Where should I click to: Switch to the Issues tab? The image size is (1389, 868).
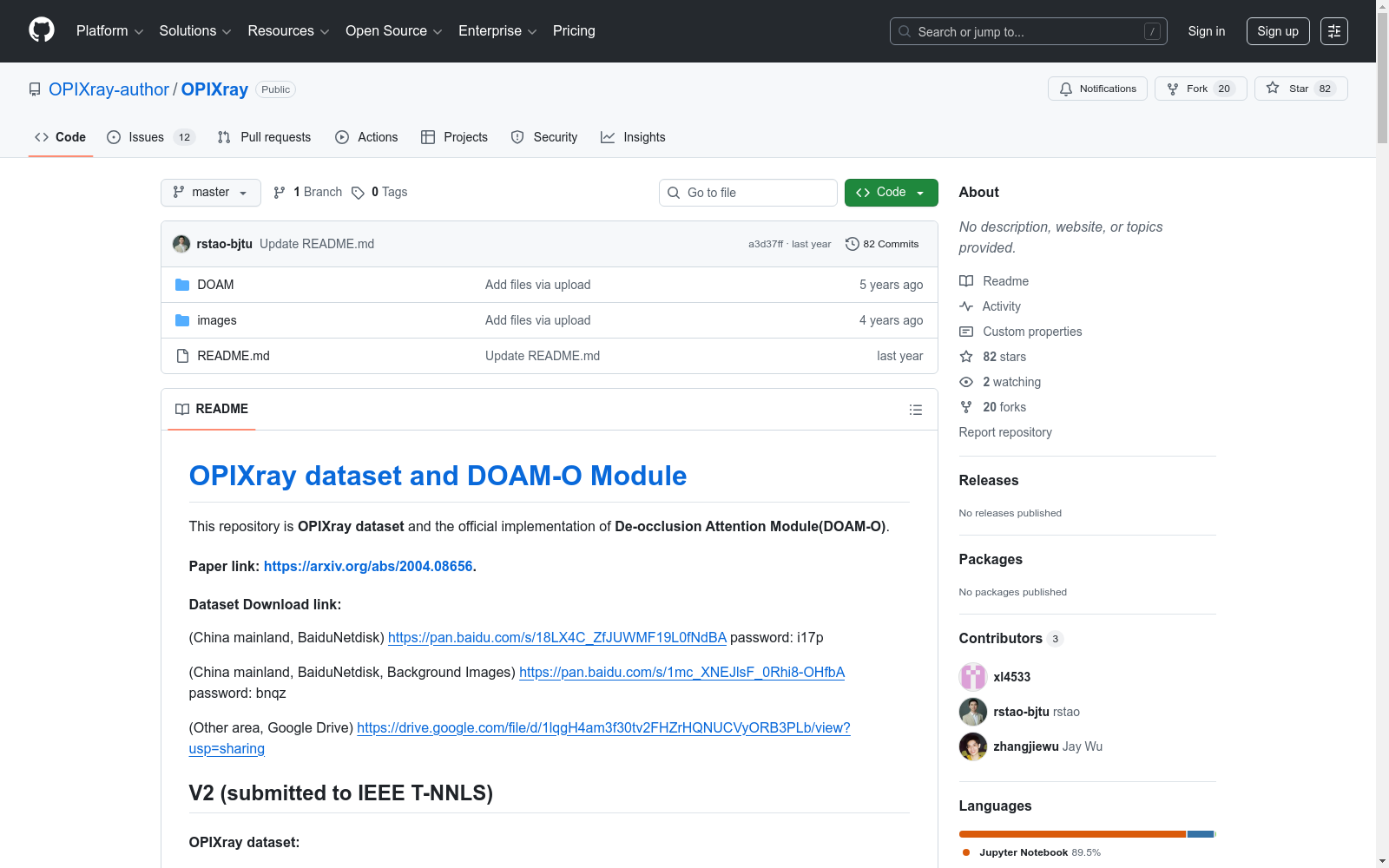point(150,137)
